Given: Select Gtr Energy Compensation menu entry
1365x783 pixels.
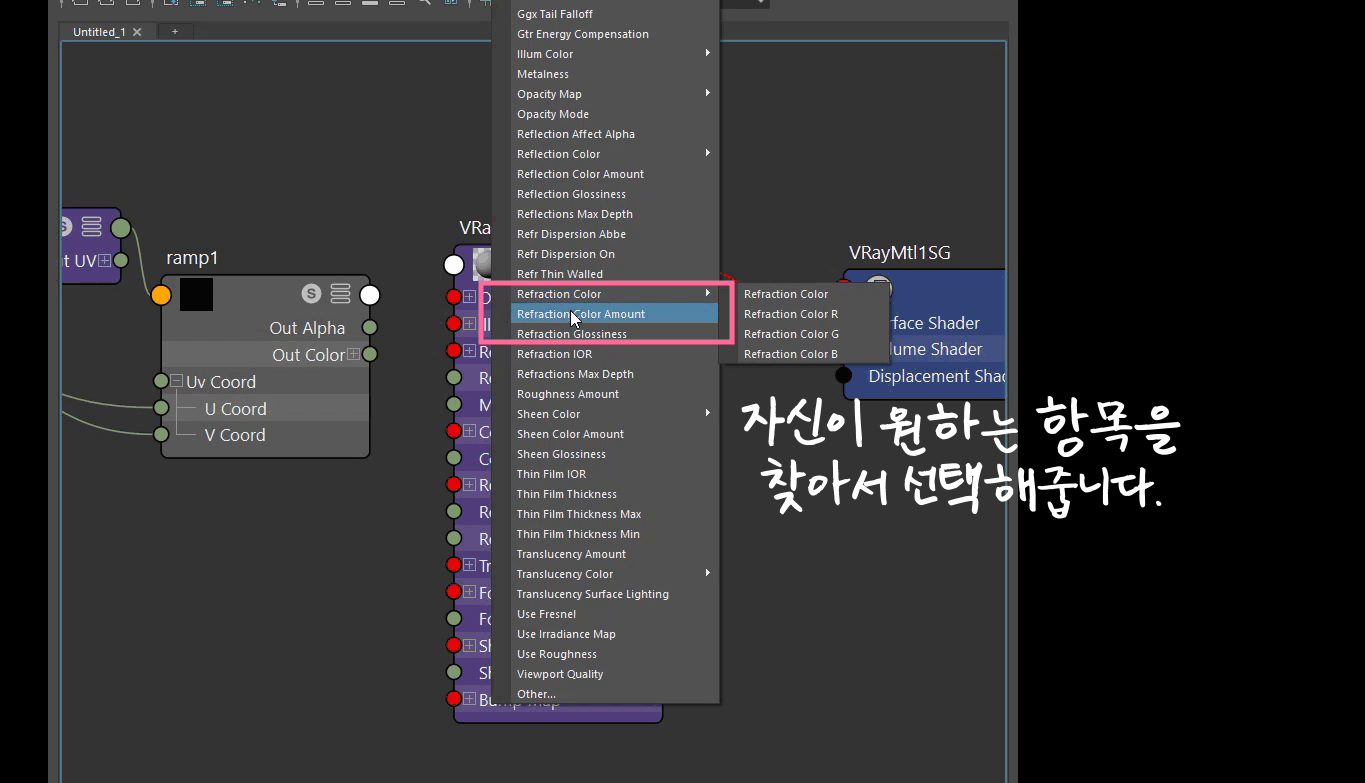Looking at the screenshot, I should pyautogui.click(x=615, y=34).
